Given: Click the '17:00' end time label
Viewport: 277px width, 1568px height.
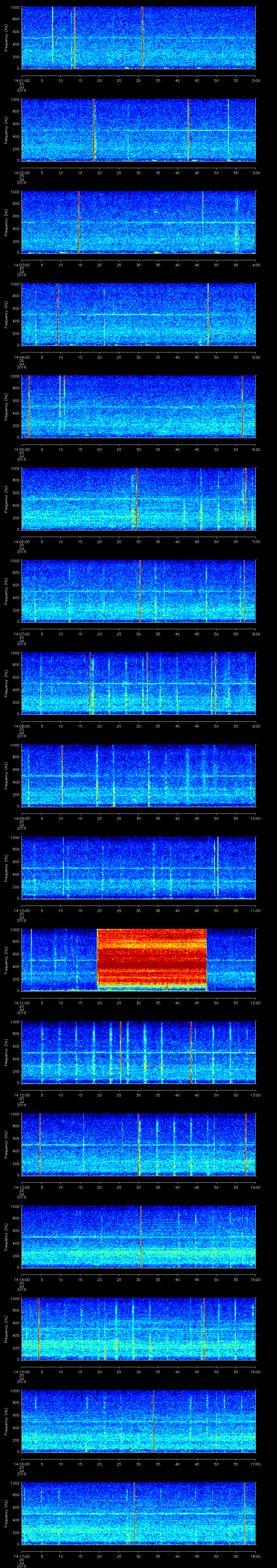Looking at the screenshot, I should pyautogui.click(x=255, y=1464).
